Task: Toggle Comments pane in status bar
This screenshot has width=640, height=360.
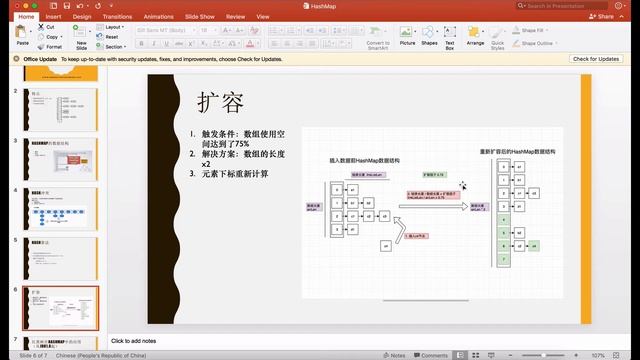Action: (431, 356)
